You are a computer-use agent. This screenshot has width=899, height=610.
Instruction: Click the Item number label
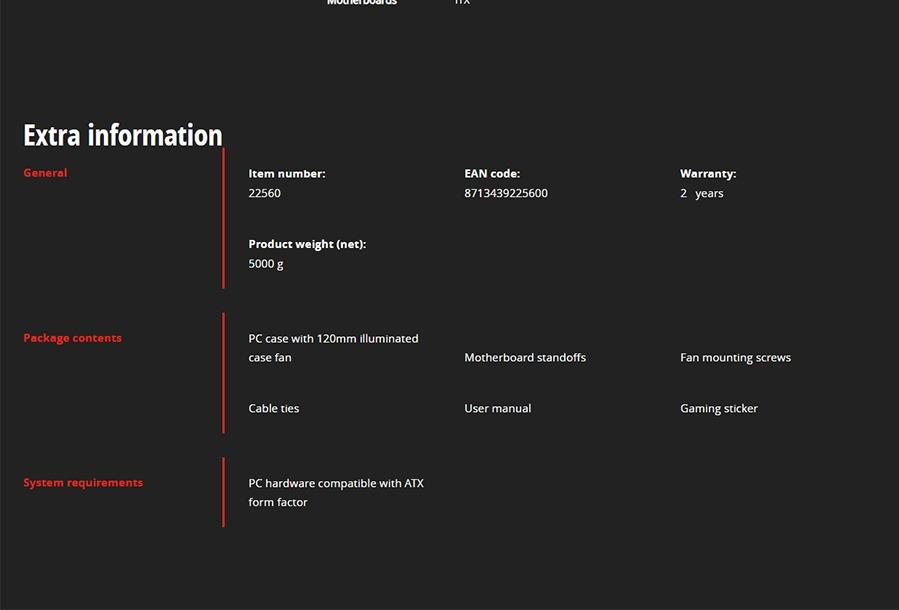[x=286, y=174]
